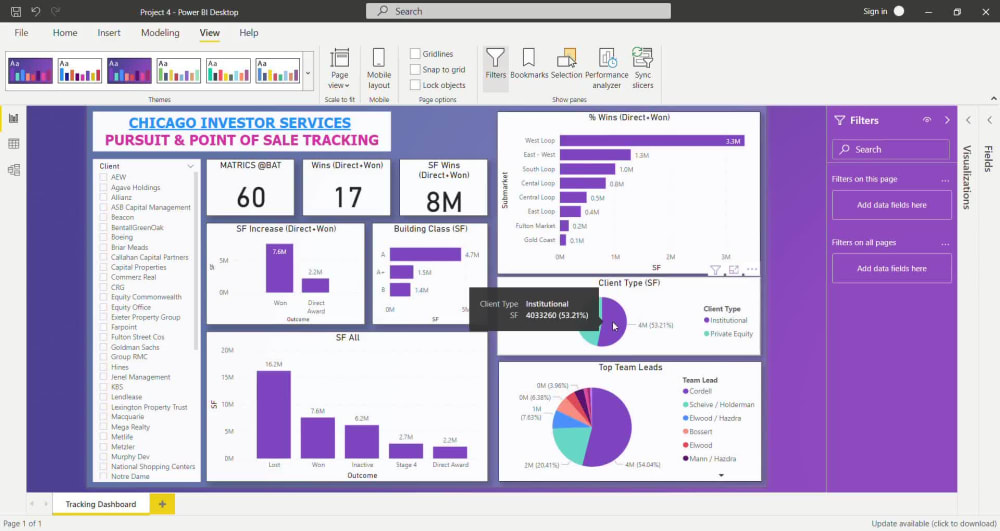Click Update available download link
1000x531 pixels.
point(934,523)
